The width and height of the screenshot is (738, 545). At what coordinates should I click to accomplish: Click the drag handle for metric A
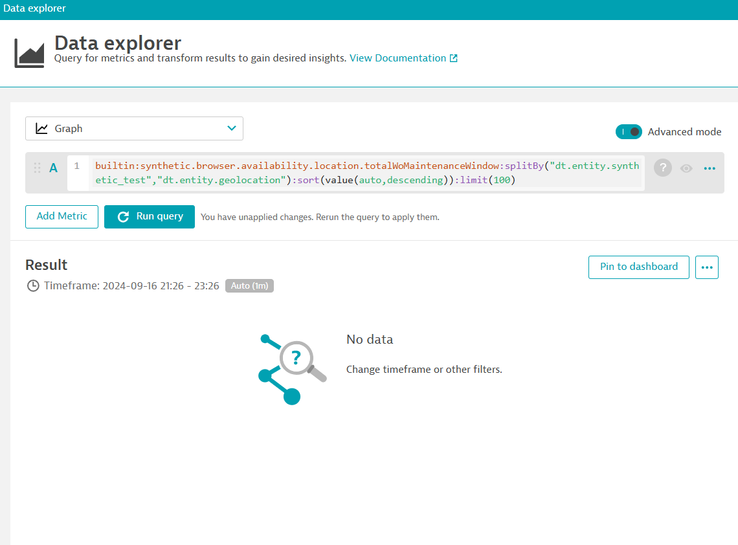(37, 168)
